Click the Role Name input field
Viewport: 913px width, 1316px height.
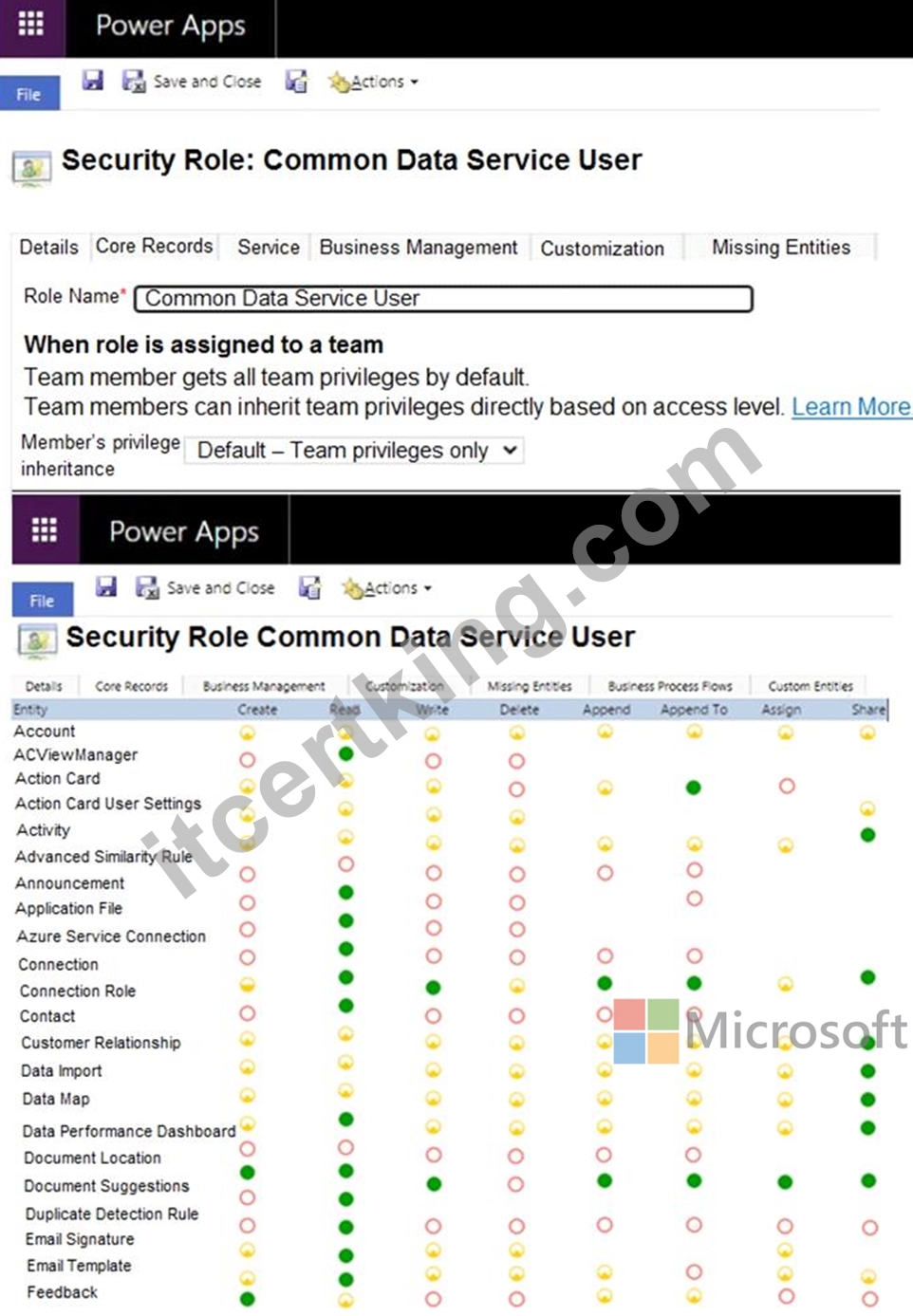click(x=443, y=299)
